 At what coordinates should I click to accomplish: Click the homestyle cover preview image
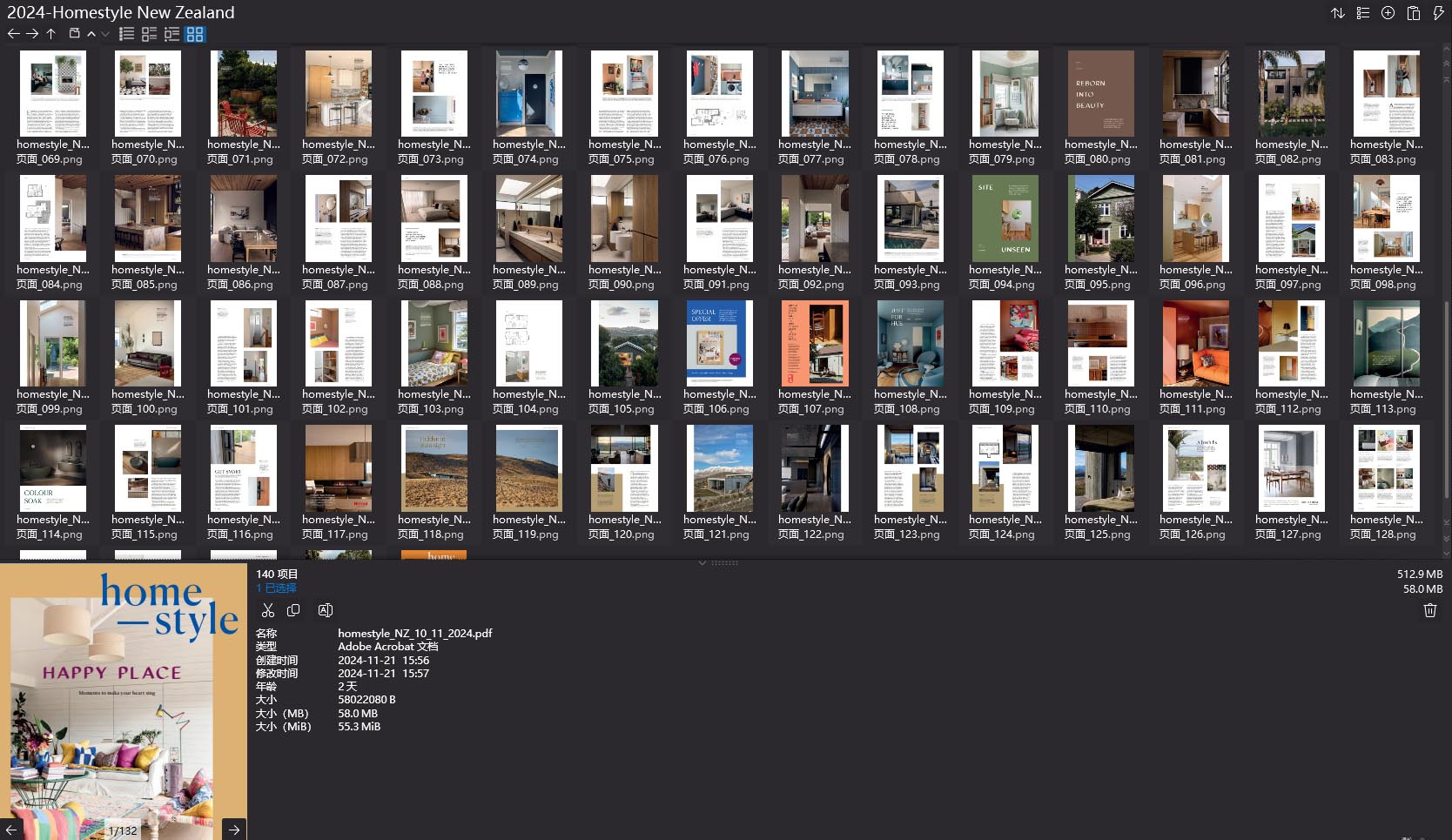point(124,702)
